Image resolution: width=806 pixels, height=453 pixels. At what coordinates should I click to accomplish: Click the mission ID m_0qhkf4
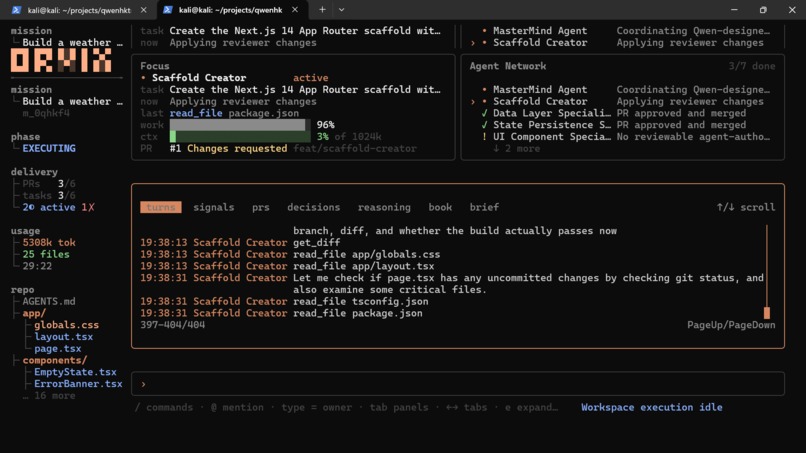click(x=46, y=113)
